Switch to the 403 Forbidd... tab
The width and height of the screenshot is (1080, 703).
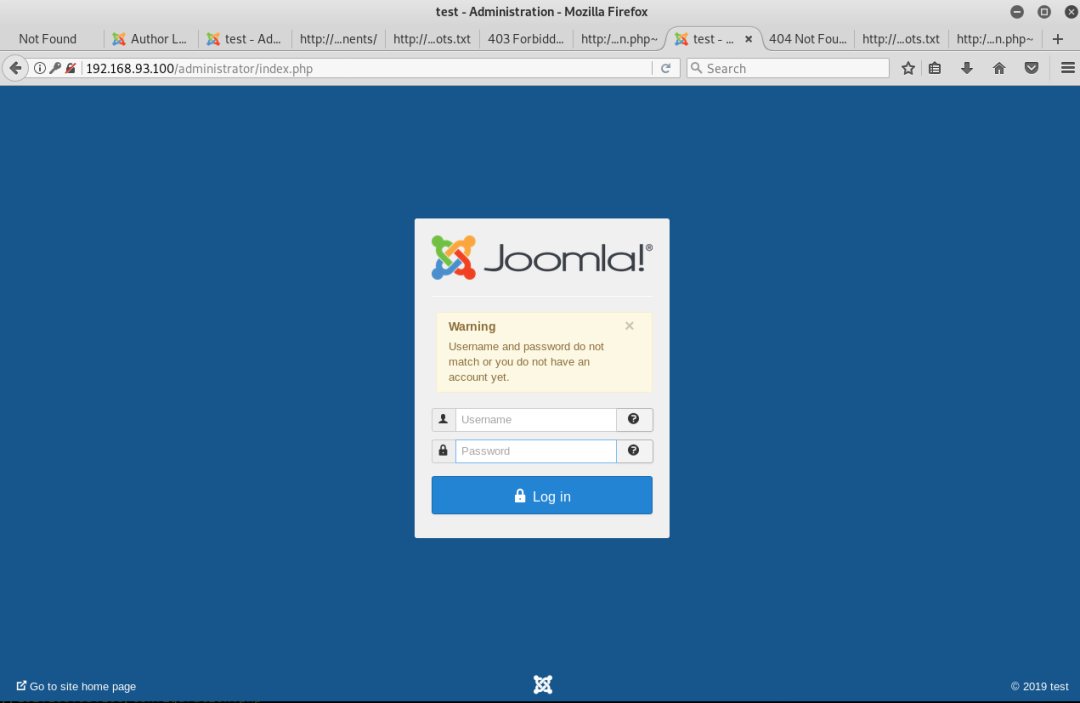(x=526, y=39)
